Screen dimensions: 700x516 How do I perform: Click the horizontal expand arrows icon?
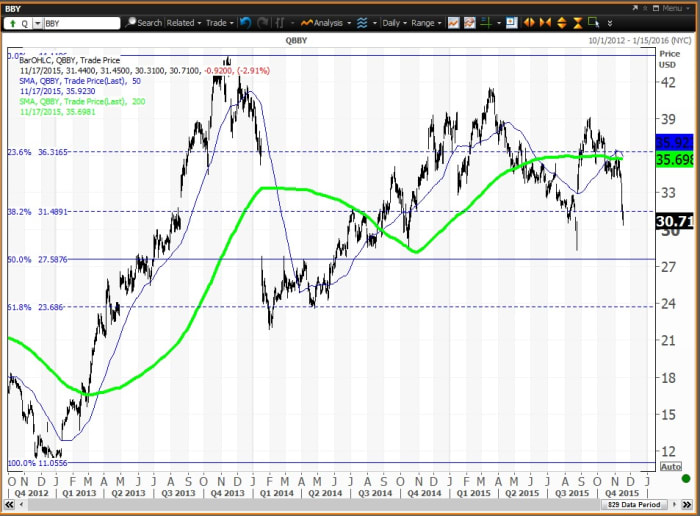[x=529, y=22]
